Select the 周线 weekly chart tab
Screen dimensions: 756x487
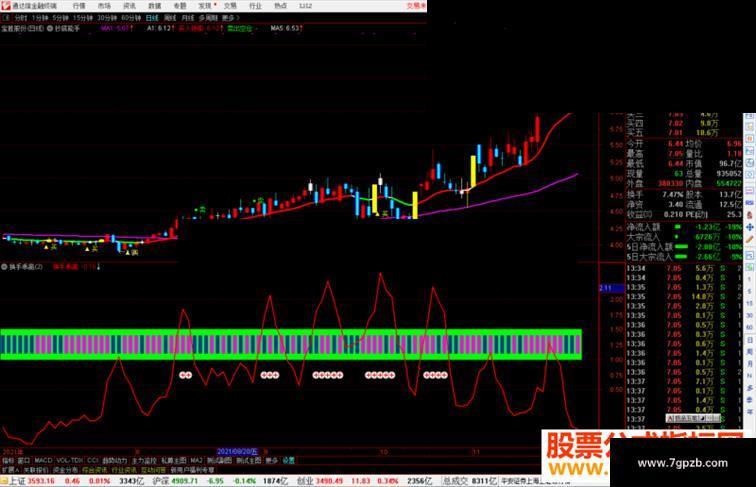pyautogui.click(x=170, y=18)
